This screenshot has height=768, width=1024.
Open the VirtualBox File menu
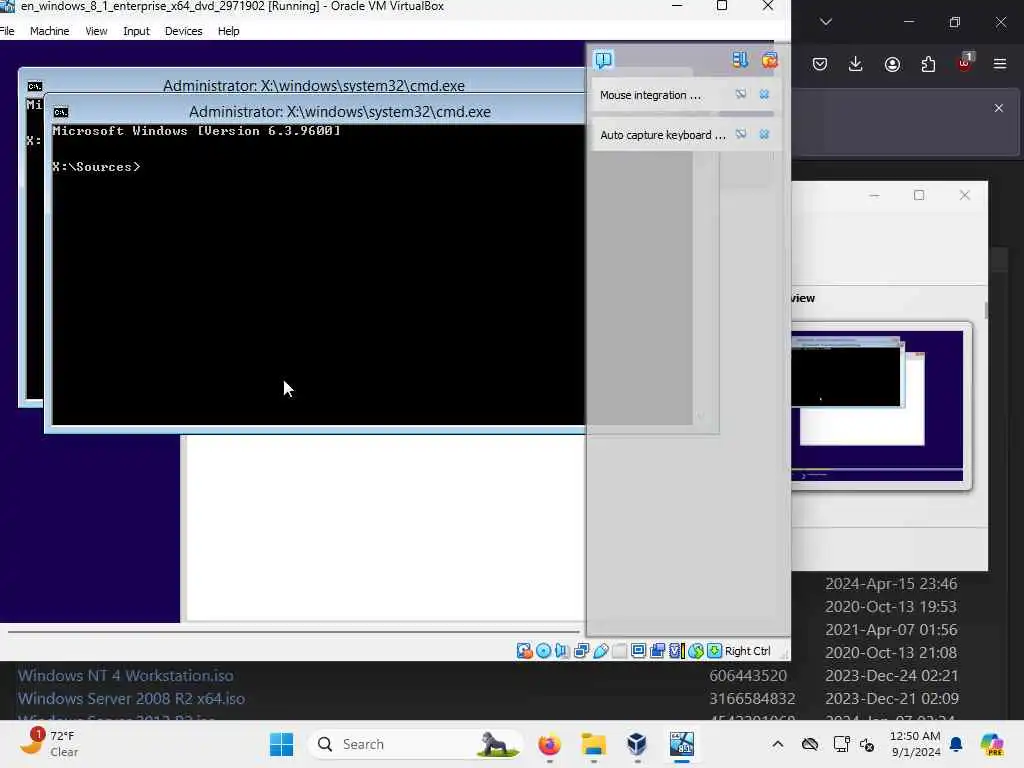(x=7, y=31)
